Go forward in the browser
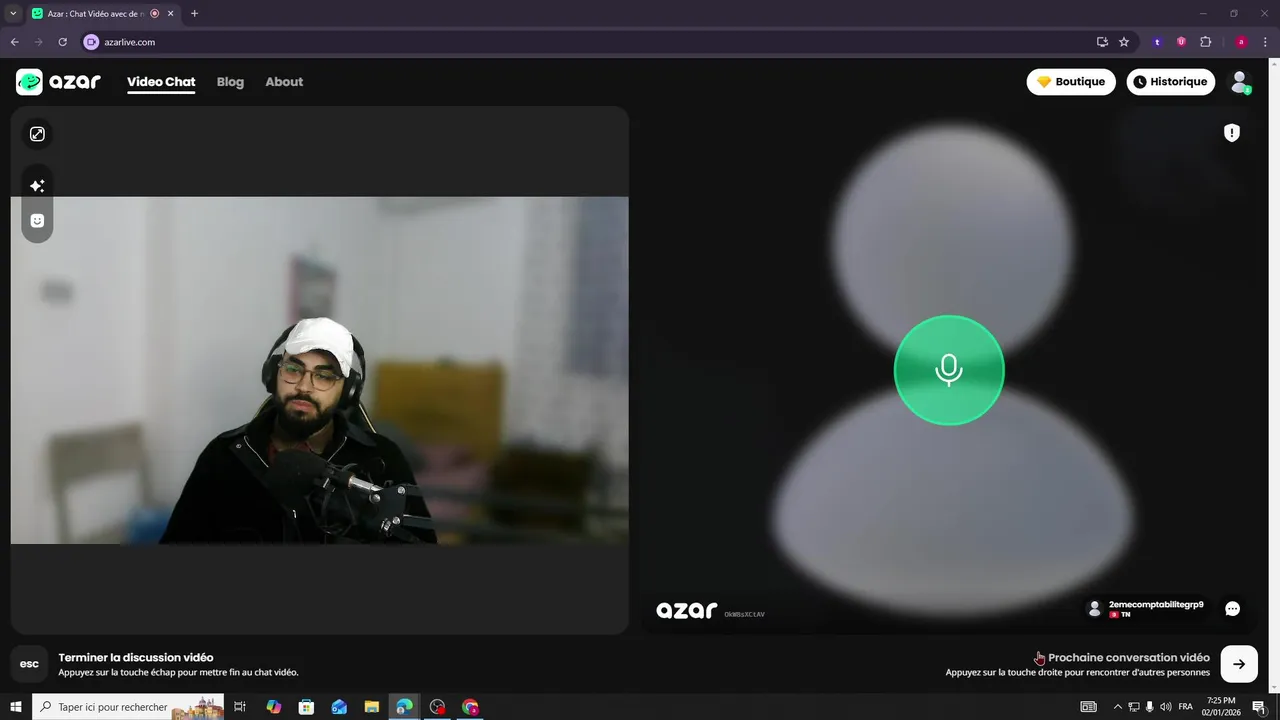This screenshot has height=720, width=1280. tap(38, 42)
